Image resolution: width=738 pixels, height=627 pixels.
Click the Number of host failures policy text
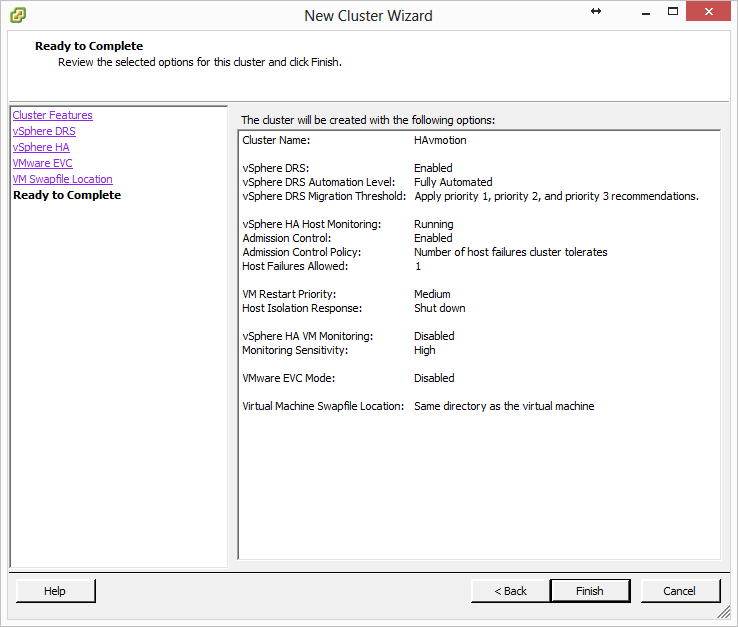(x=511, y=252)
